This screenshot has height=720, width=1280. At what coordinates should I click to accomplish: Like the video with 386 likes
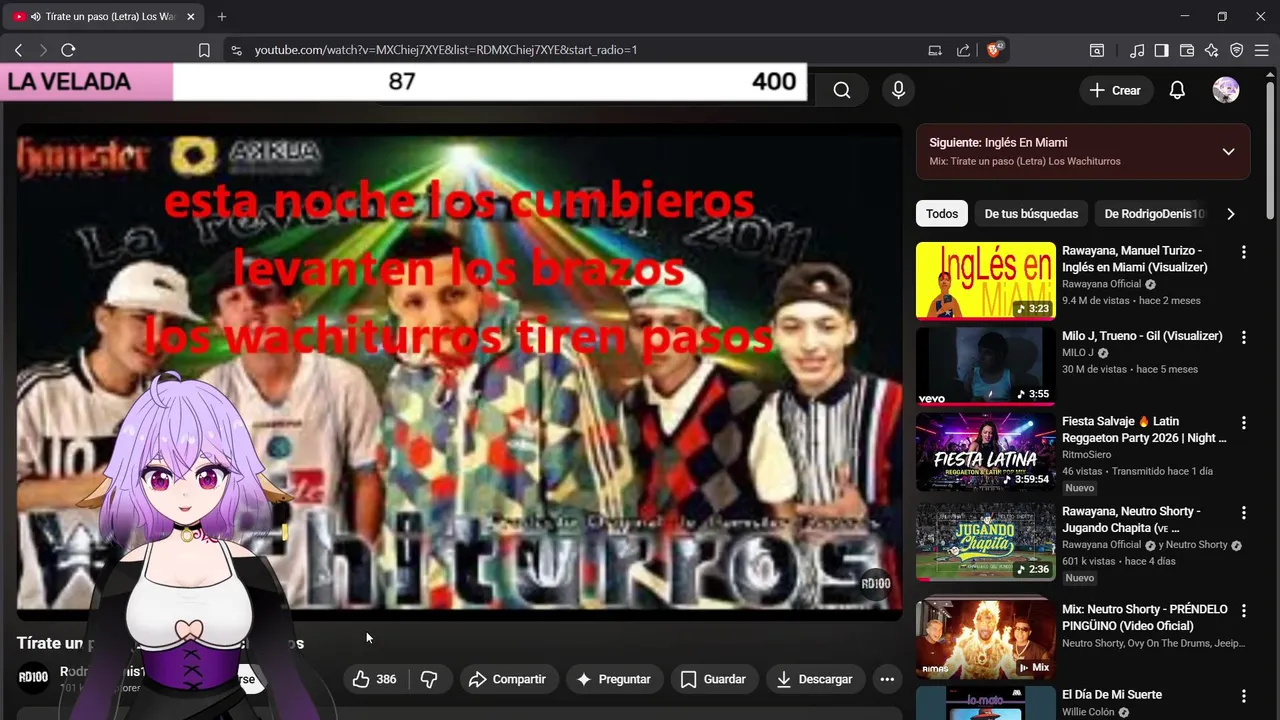[375, 679]
